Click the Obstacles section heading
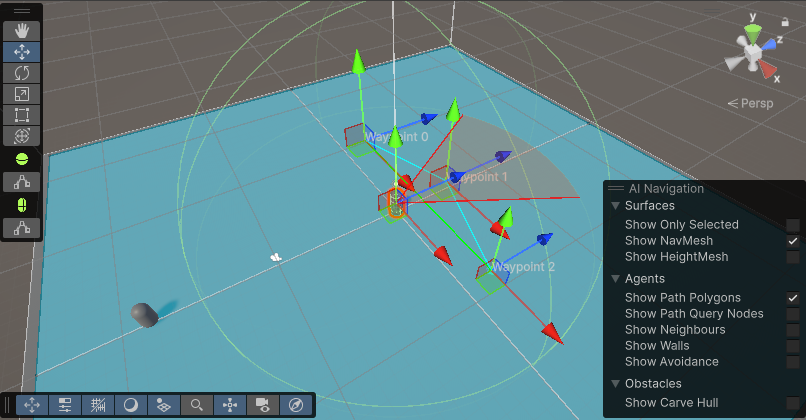The width and height of the screenshot is (806, 420). coord(653,384)
